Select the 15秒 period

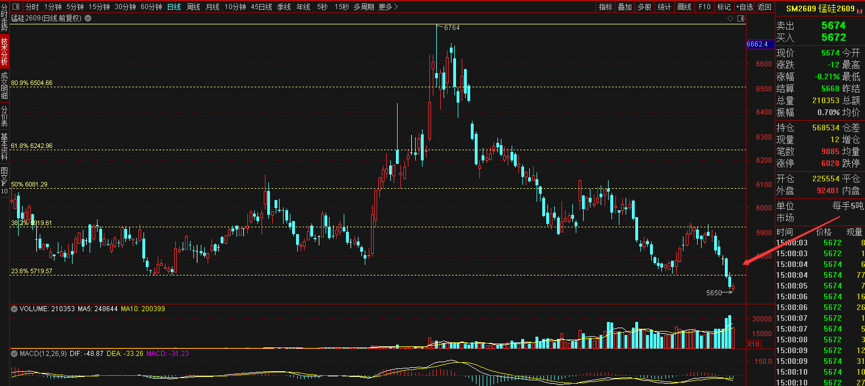tap(341, 7)
